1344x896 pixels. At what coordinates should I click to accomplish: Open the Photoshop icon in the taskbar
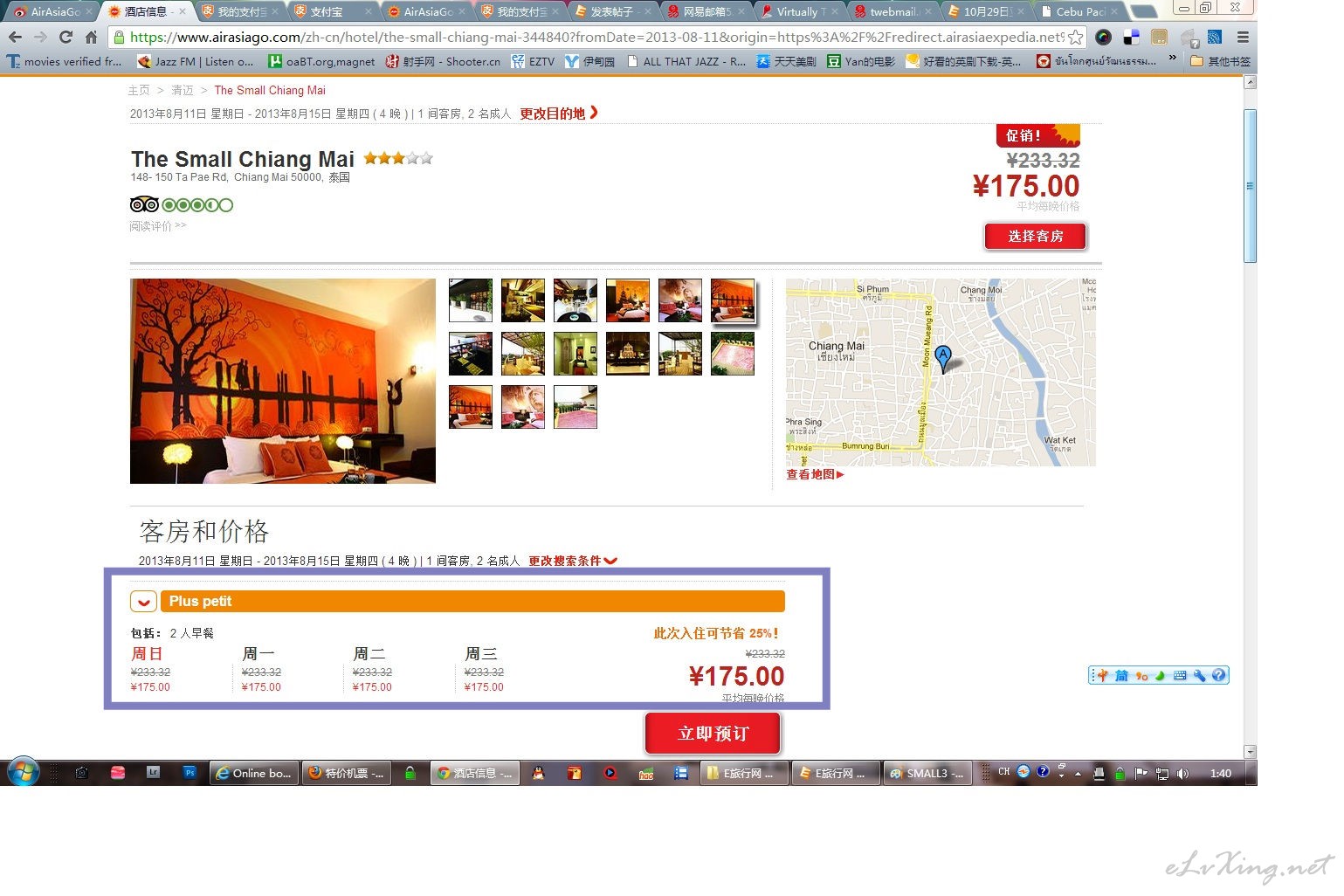click(x=190, y=772)
